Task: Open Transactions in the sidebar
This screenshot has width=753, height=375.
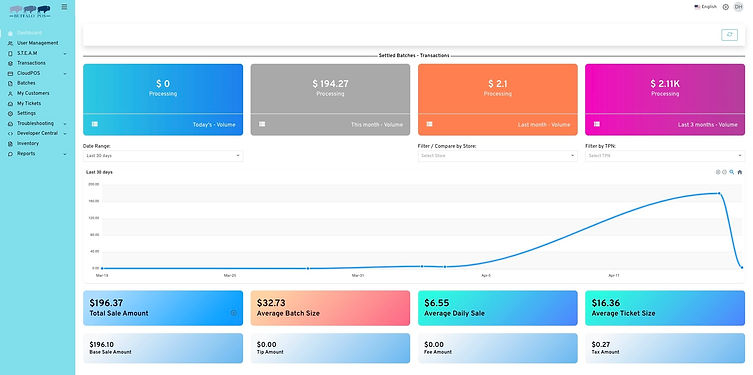Action: click(x=31, y=63)
